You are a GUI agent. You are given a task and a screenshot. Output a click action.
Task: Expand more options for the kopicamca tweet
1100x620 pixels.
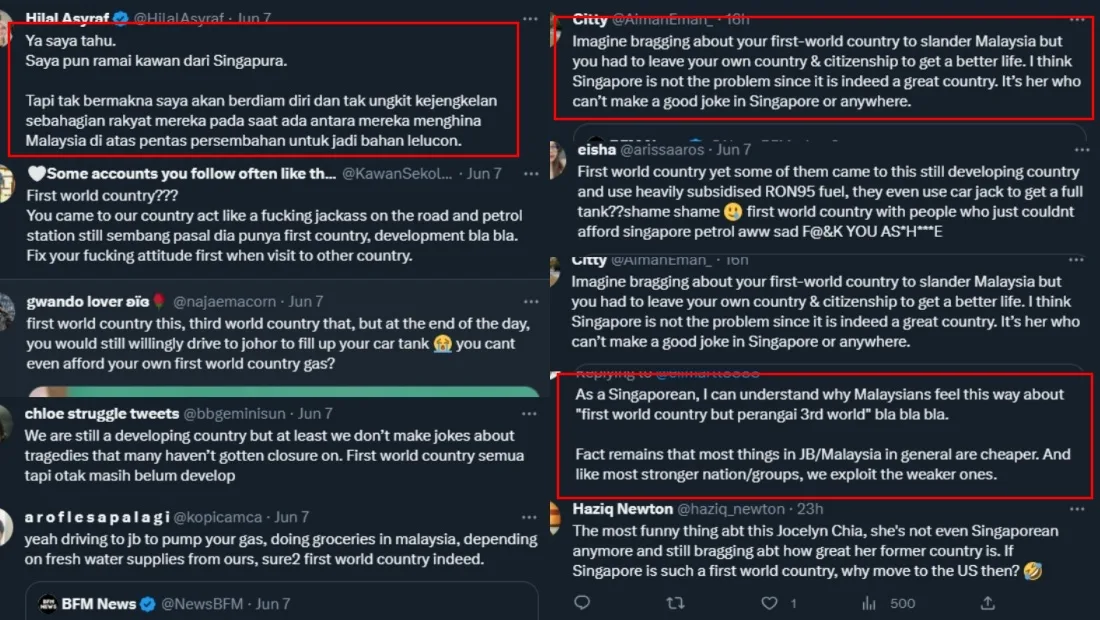(530, 517)
